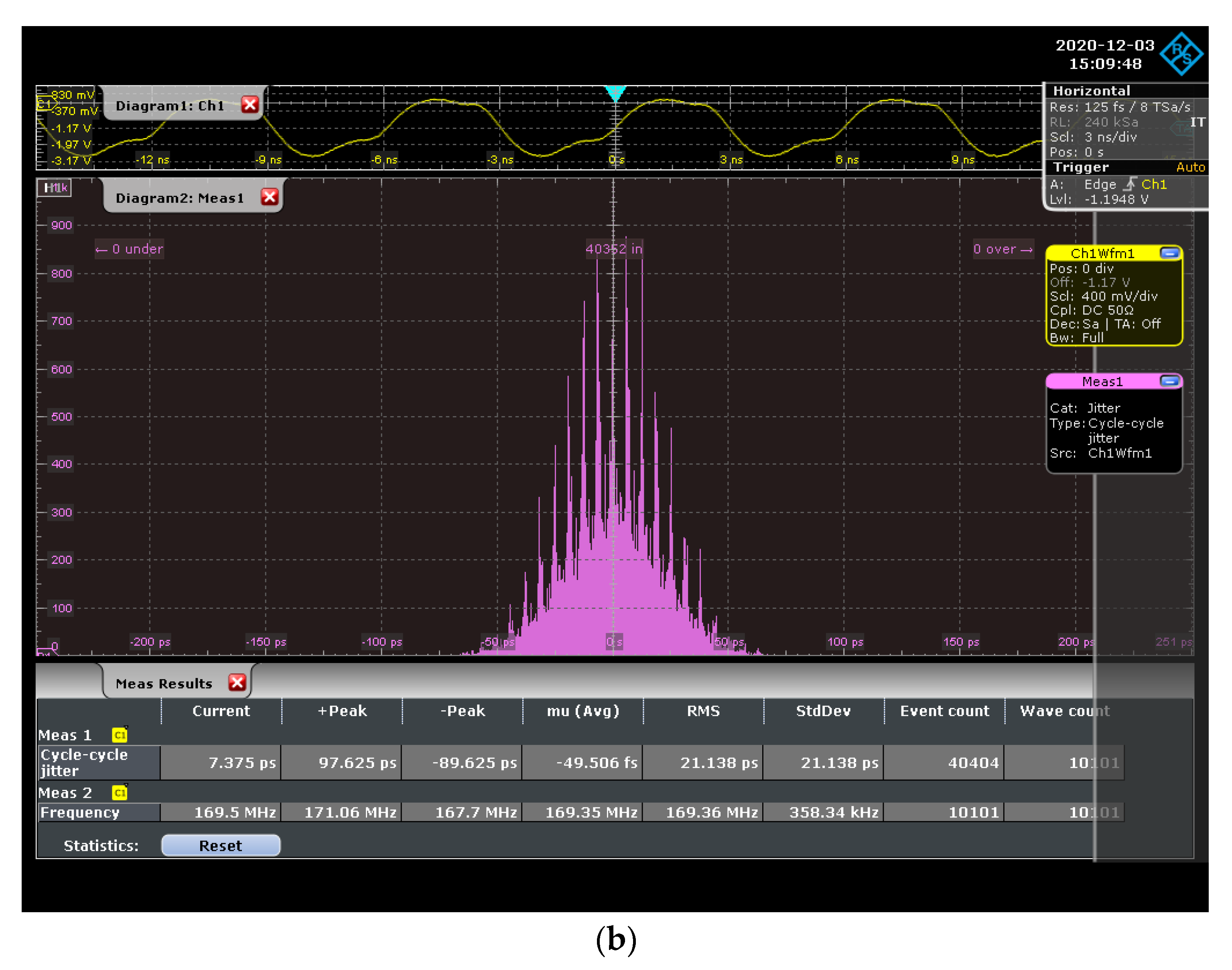Select the Diagram1: Ch1 tab
This screenshot has height=970, width=1232.
point(170,106)
